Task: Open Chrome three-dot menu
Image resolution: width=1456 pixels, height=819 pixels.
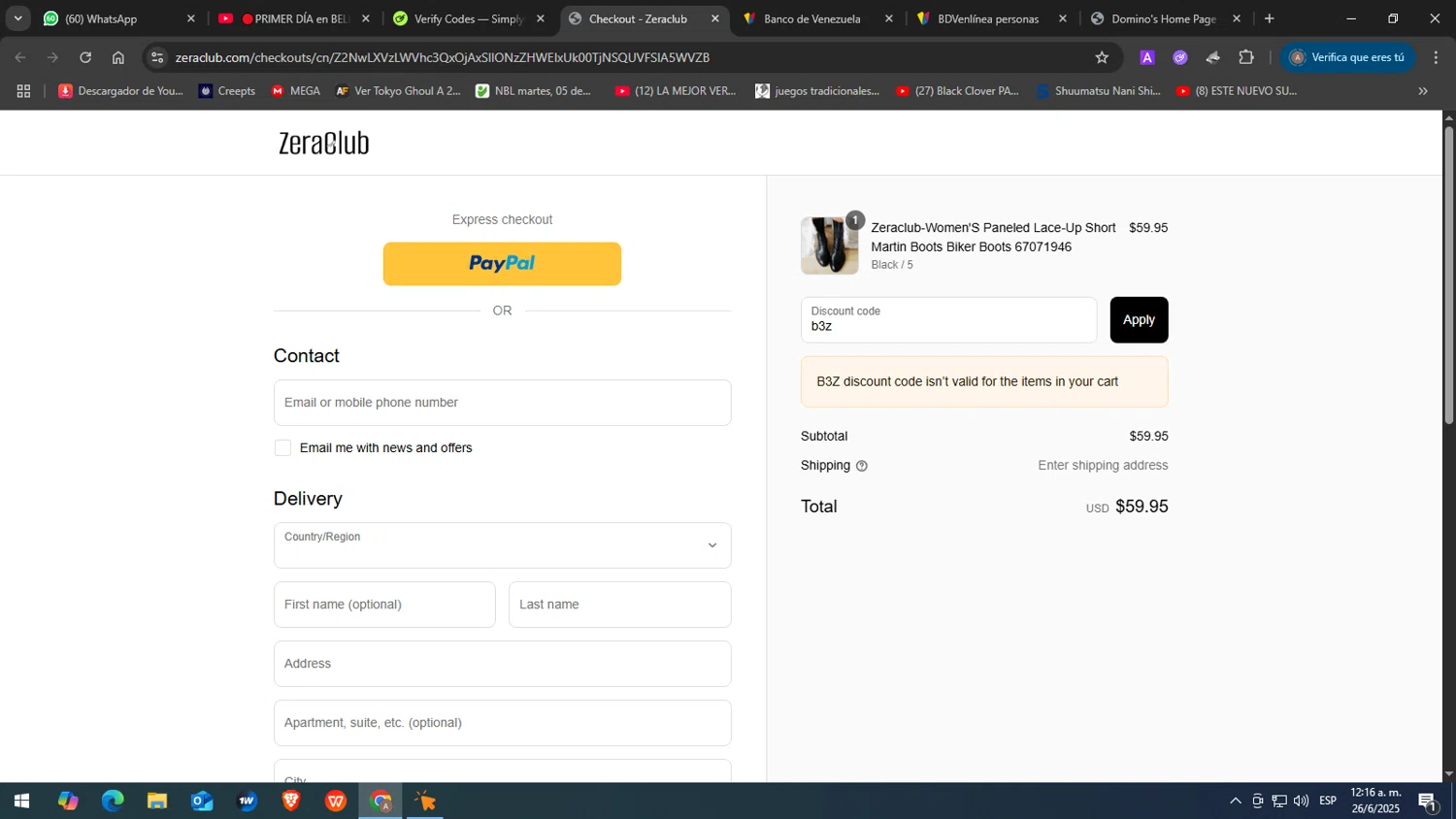Action: coord(1436,57)
